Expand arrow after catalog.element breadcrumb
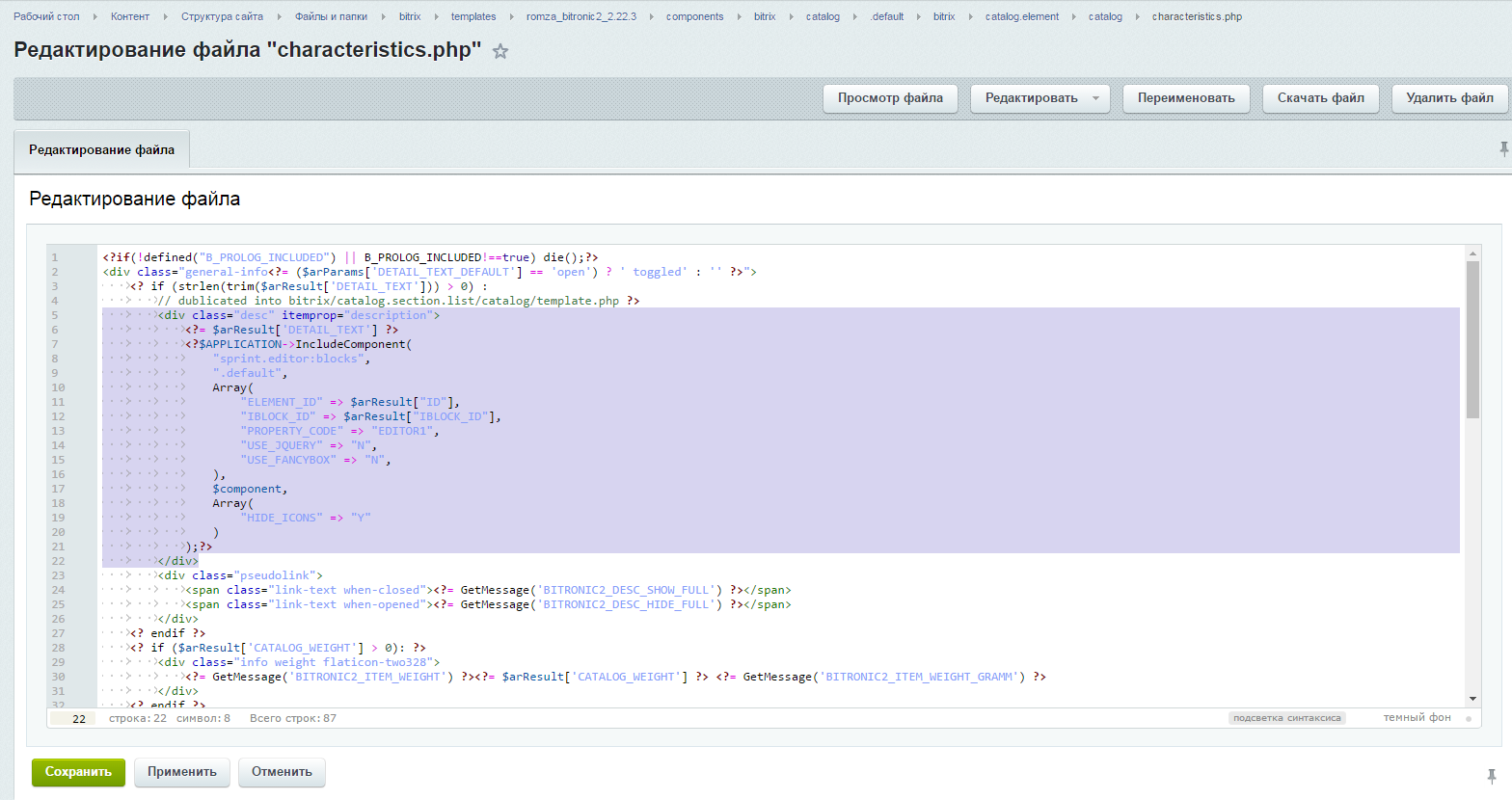Image resolution: width=1512 pixels, height=800 pixels. [x=1074, y=16]
